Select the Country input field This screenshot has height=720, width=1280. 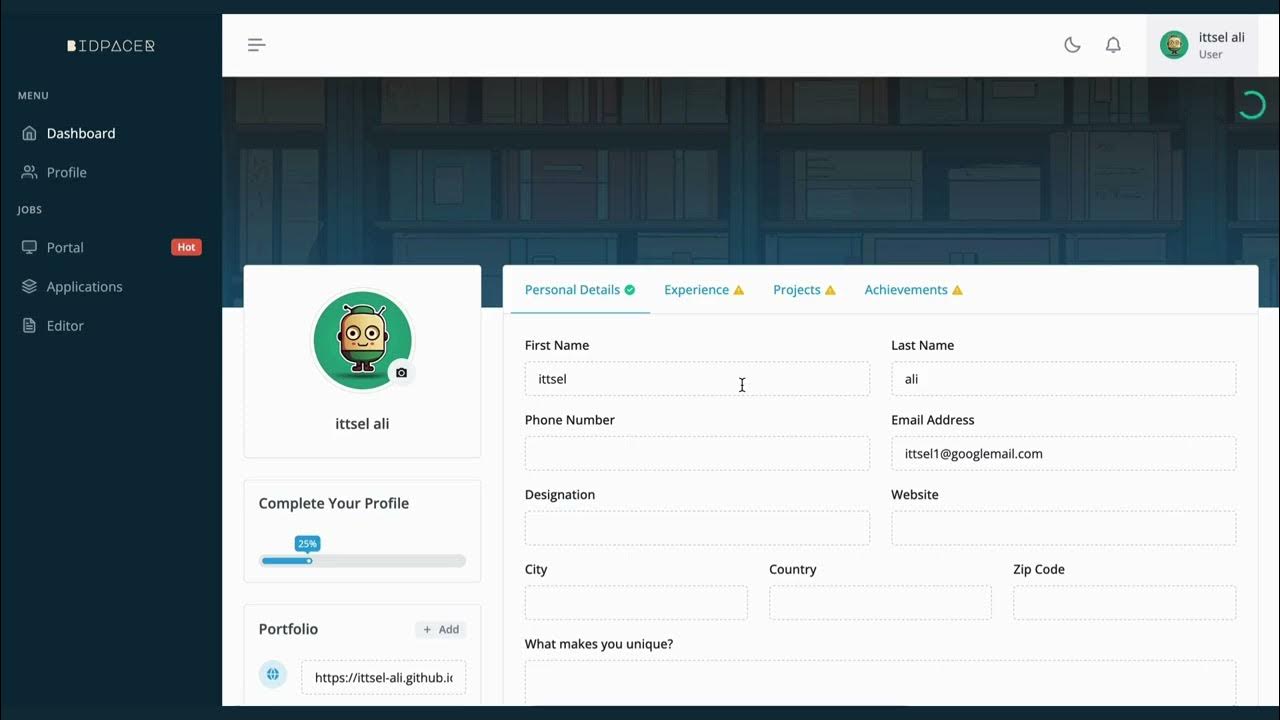pyautogui.click(x=880, y=603)
